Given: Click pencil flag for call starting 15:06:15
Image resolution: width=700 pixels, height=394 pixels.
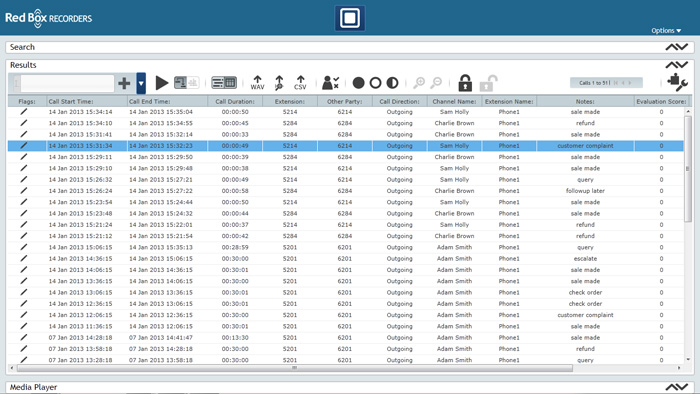Looking at the screenshot, I should 24,247.
